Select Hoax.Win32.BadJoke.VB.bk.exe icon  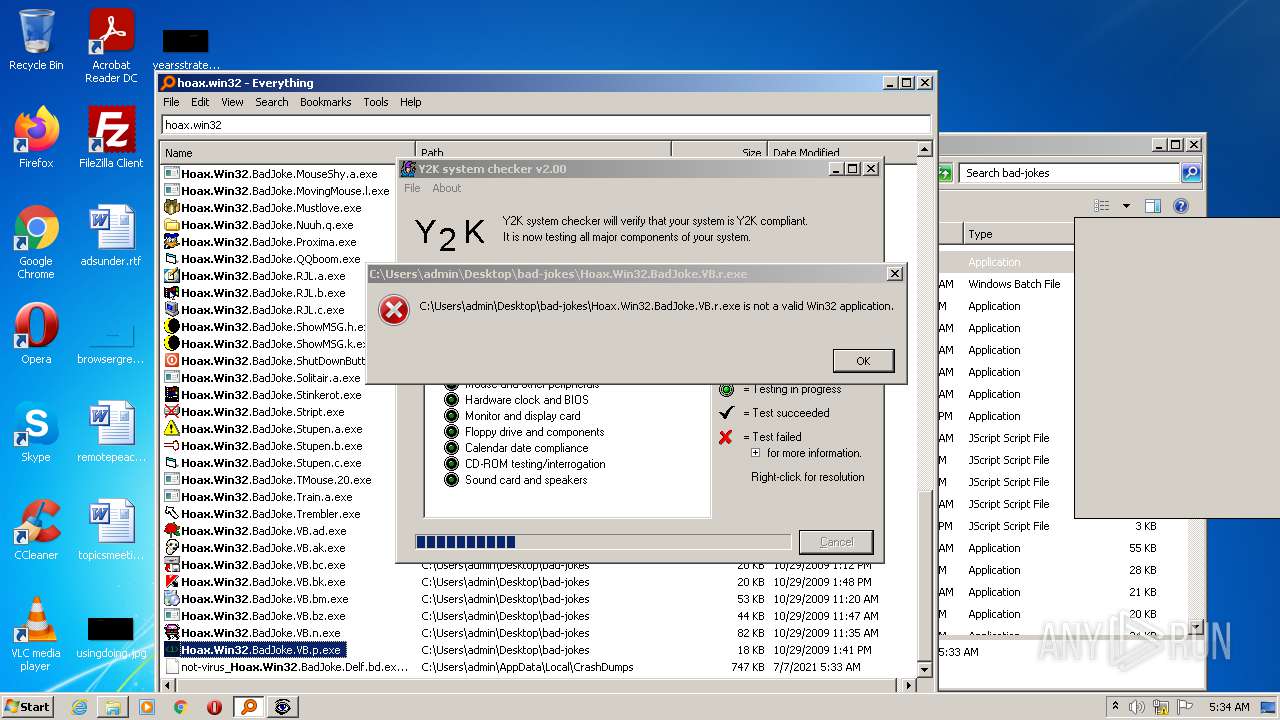pos(172,582)
